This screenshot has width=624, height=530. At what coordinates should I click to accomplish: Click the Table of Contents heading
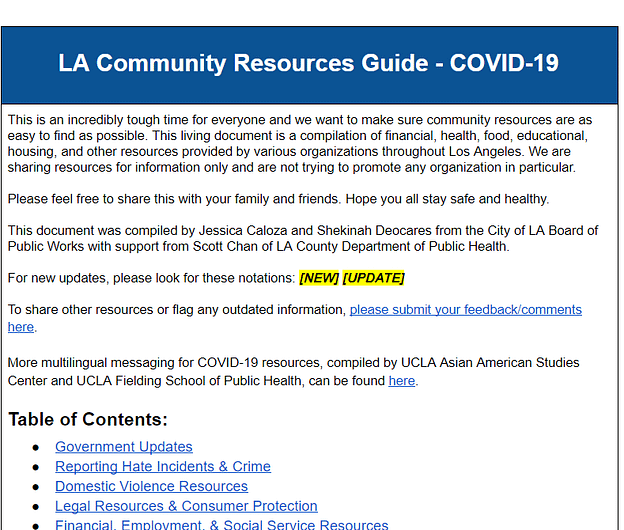click(88, 419)
